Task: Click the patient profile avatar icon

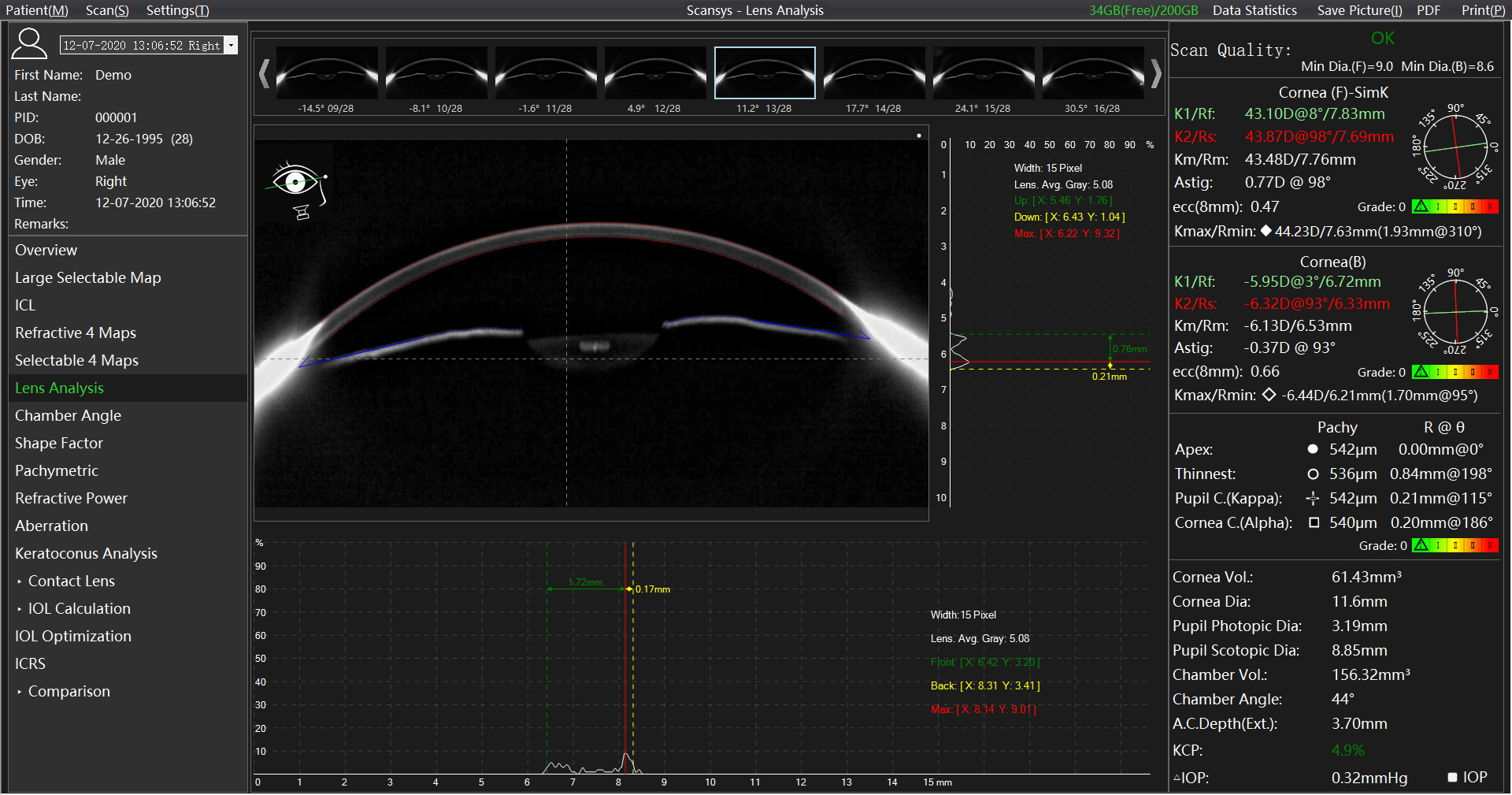Action: coord(29,43)
